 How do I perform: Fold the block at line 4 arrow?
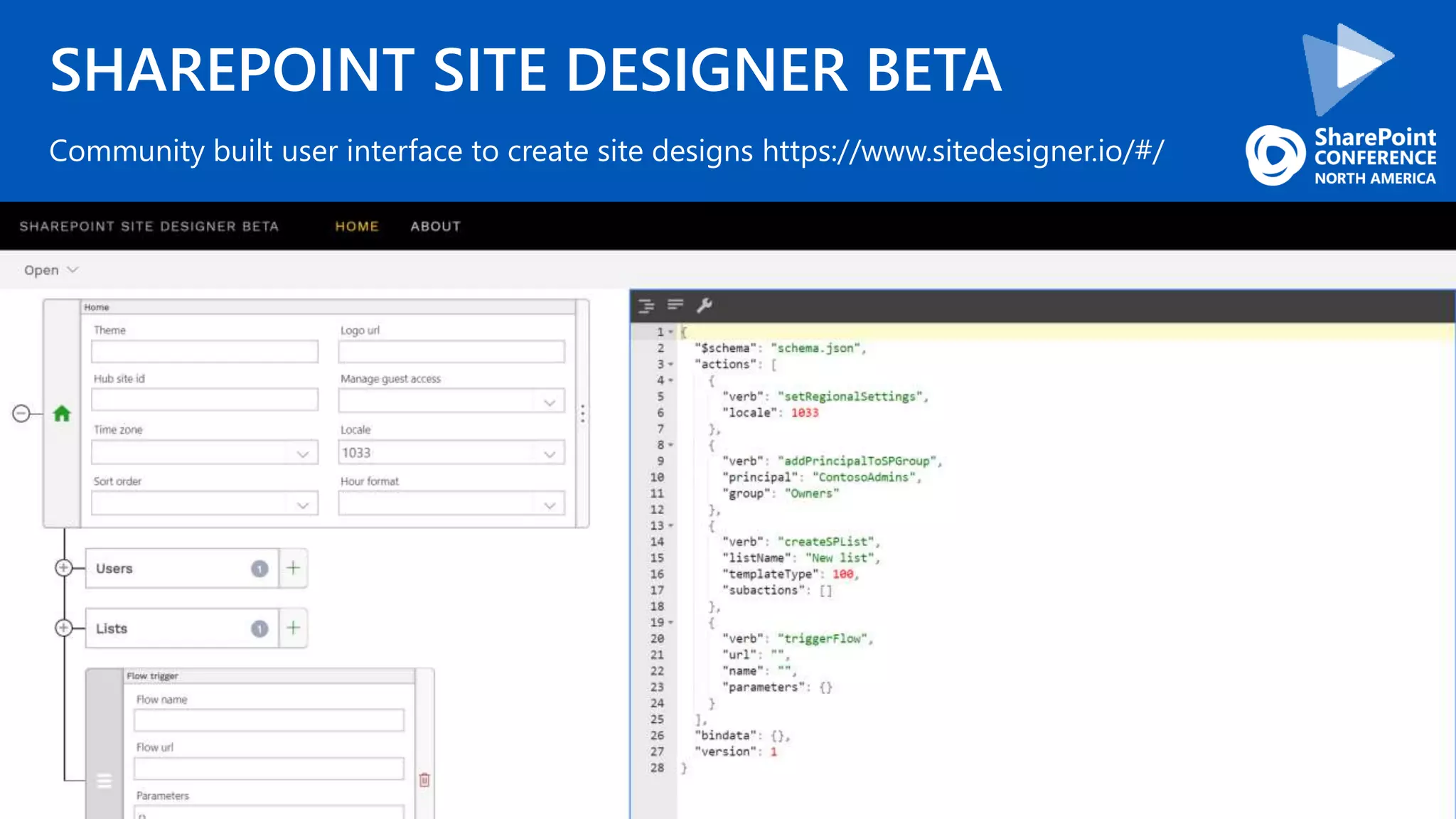[x=670, y=380]
